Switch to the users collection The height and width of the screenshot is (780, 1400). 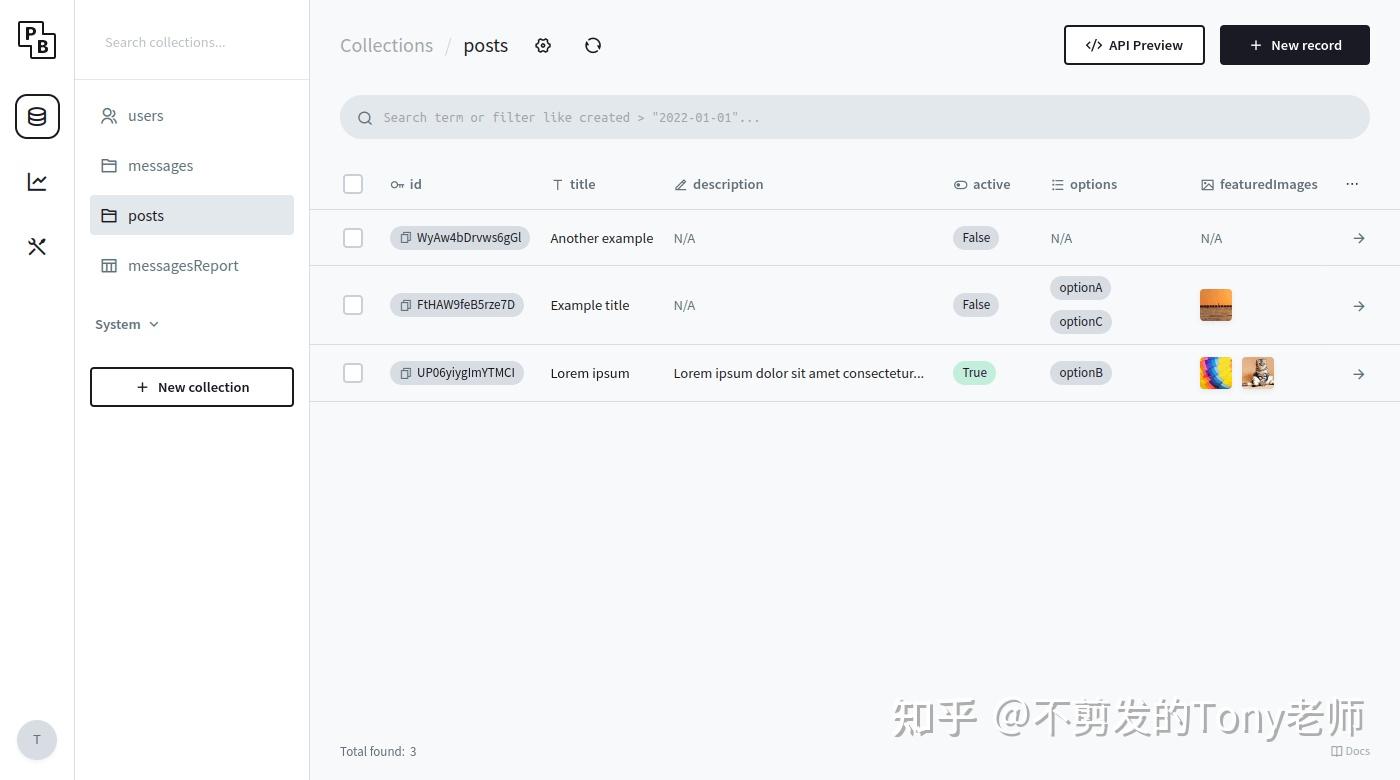coord(145,115)
